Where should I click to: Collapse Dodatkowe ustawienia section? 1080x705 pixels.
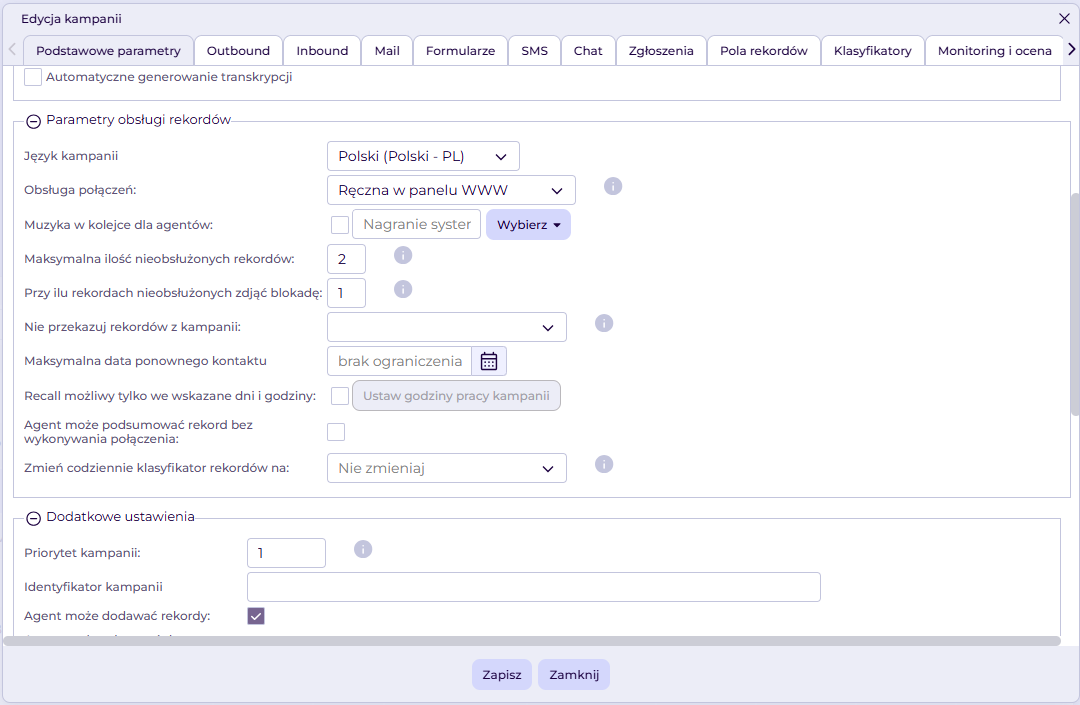(33, 518)
